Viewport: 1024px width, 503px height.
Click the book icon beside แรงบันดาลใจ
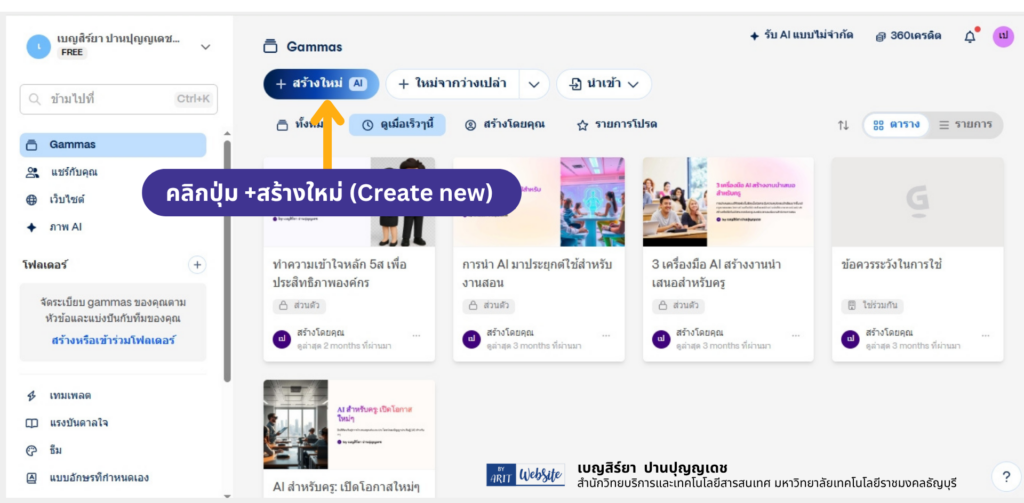(x=31, y=423)
